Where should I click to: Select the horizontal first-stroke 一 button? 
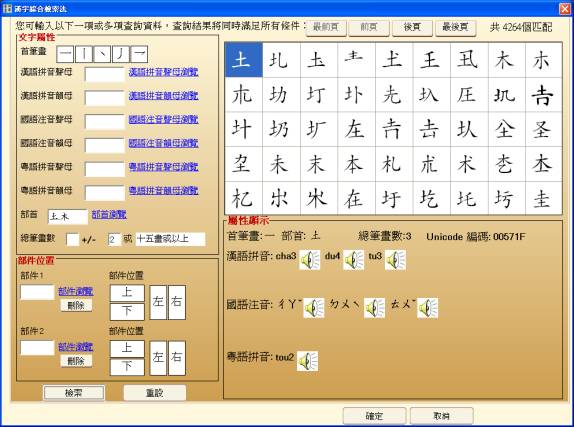(66, 54)
